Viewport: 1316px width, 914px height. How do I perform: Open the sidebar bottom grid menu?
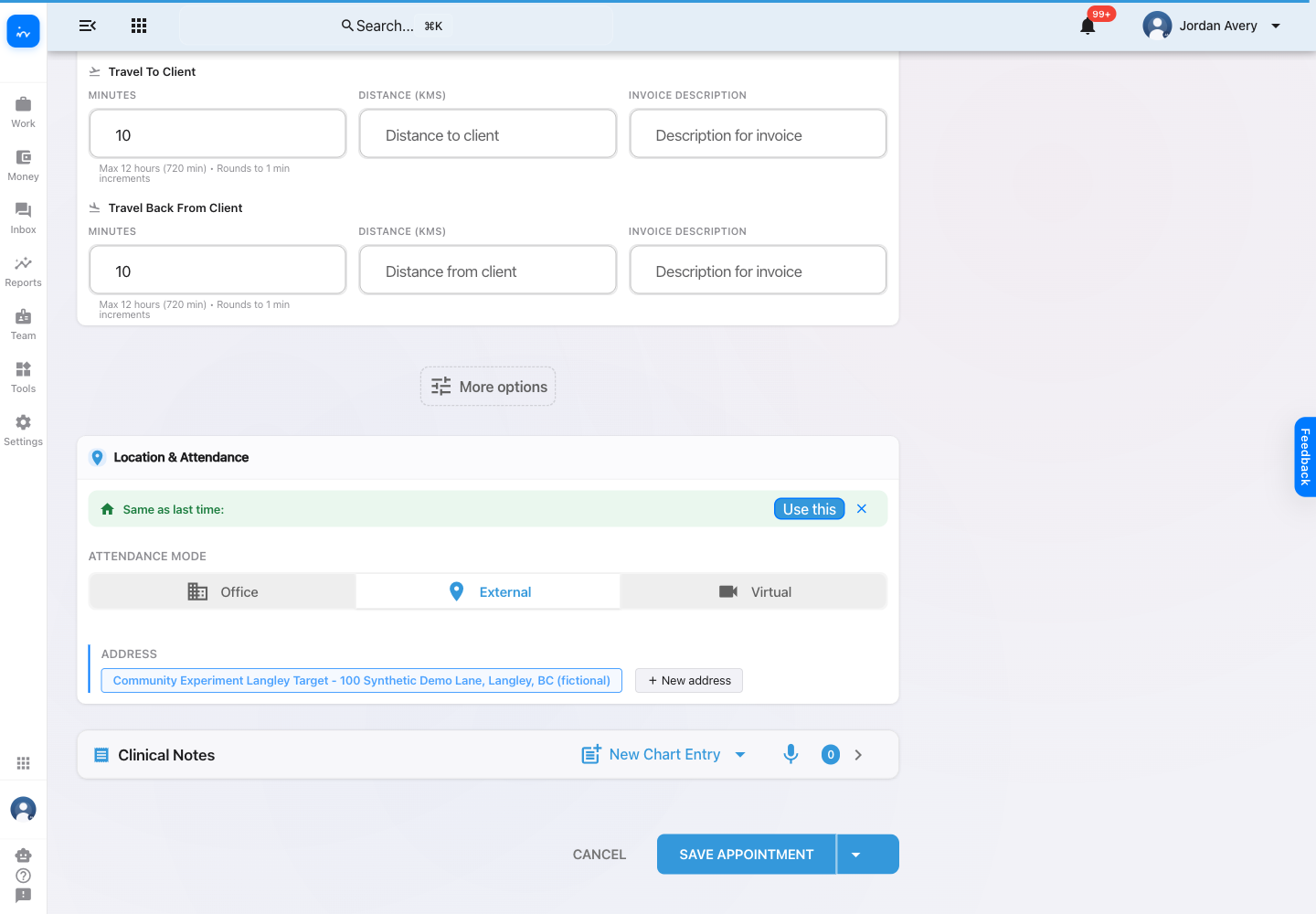23,763
